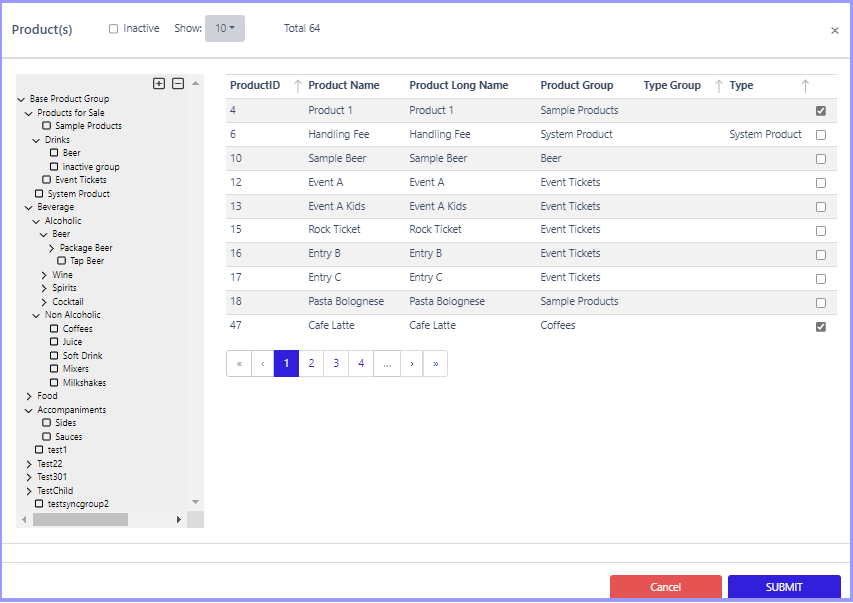Collapse the Beverage tree node

click(29, 207)
